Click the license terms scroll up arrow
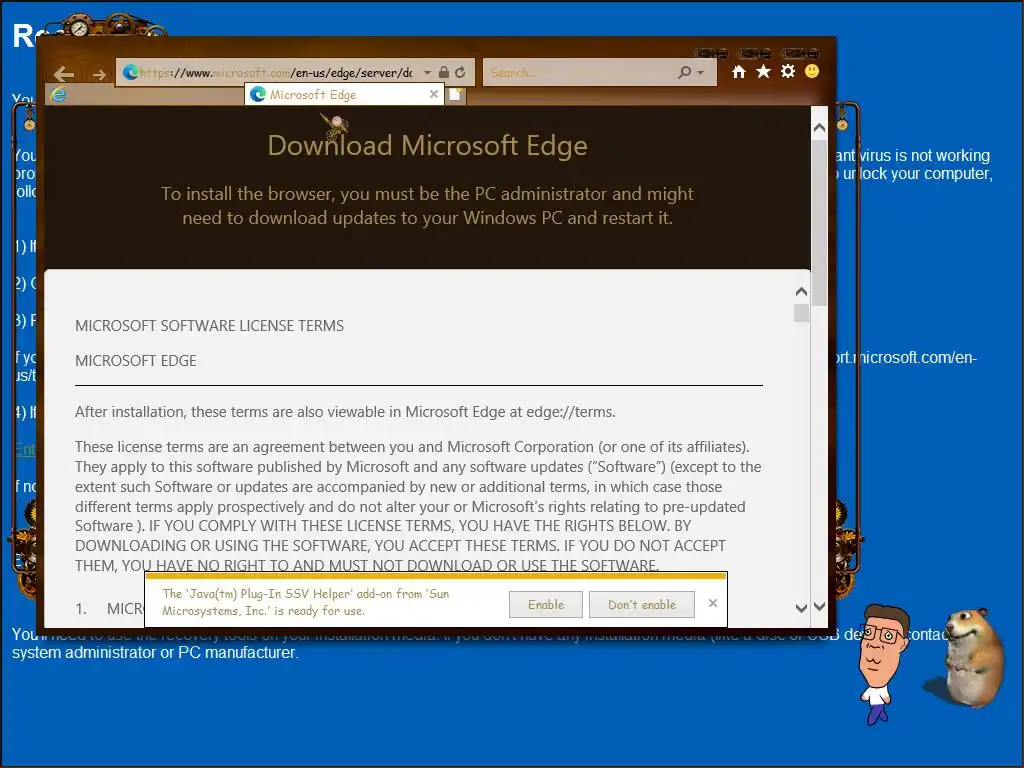Screen dimensions: 1024x768 [x=801, y=292]
